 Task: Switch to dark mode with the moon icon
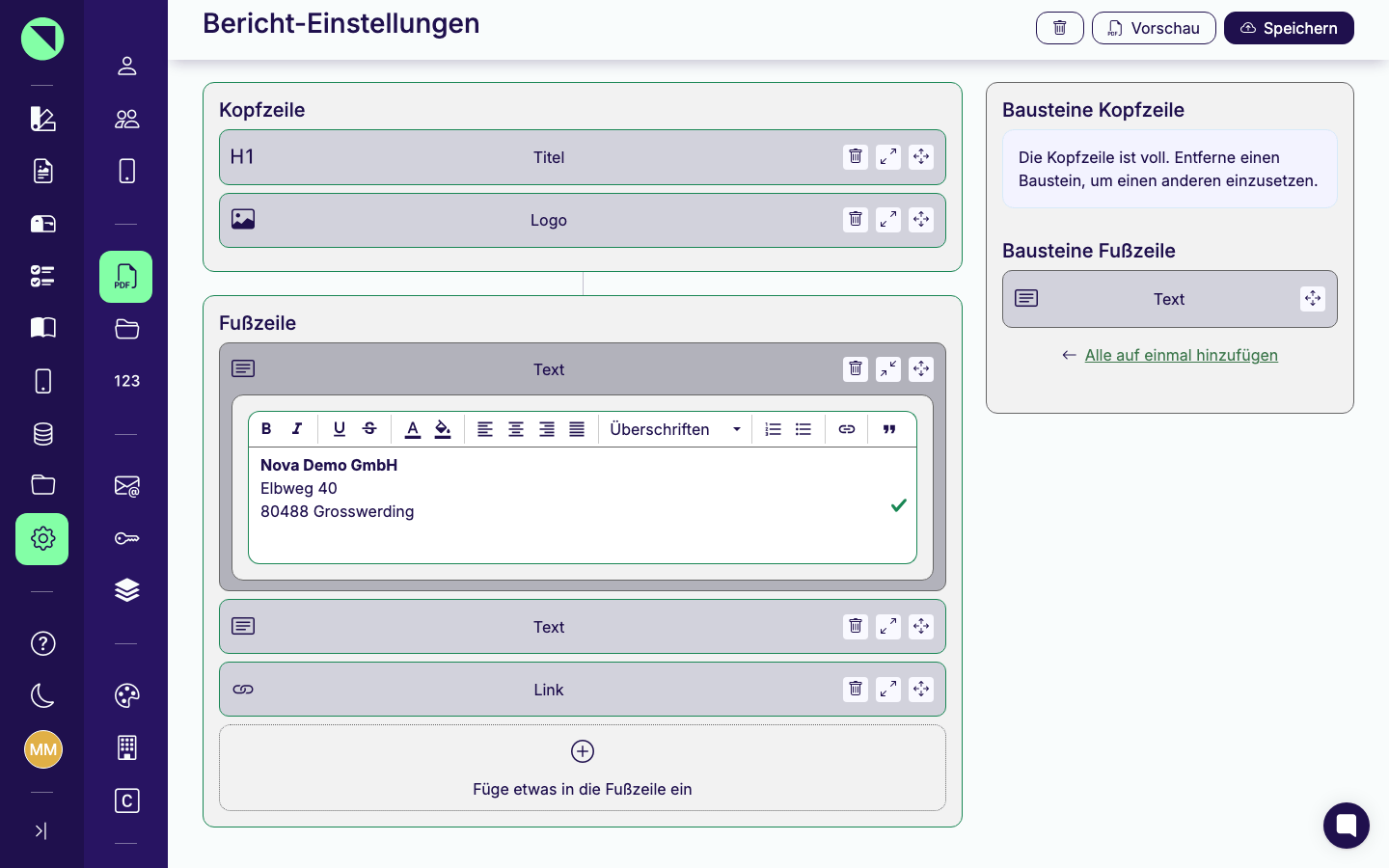pos(42,695)
